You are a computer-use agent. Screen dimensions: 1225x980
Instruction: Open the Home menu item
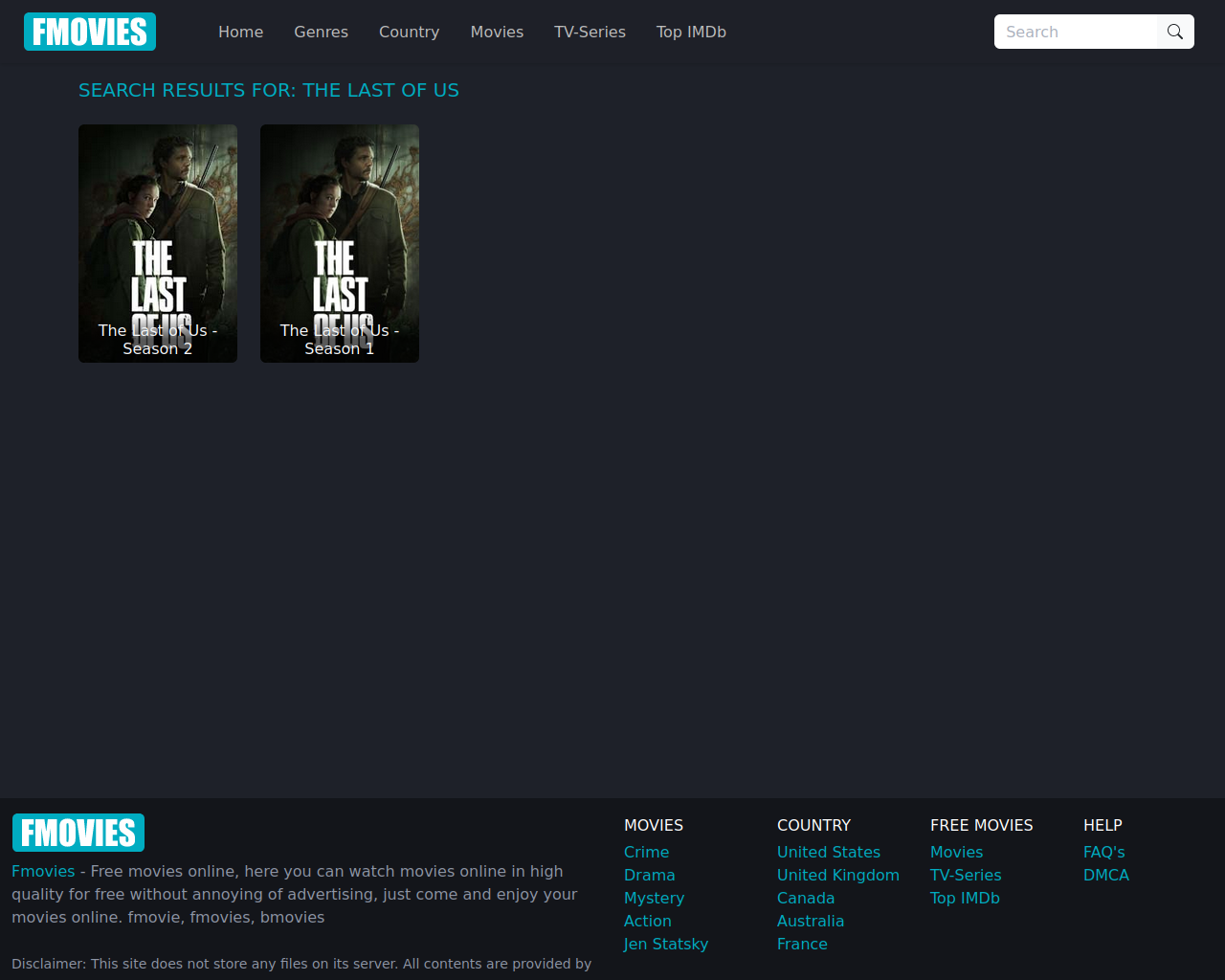pos(240,32)
